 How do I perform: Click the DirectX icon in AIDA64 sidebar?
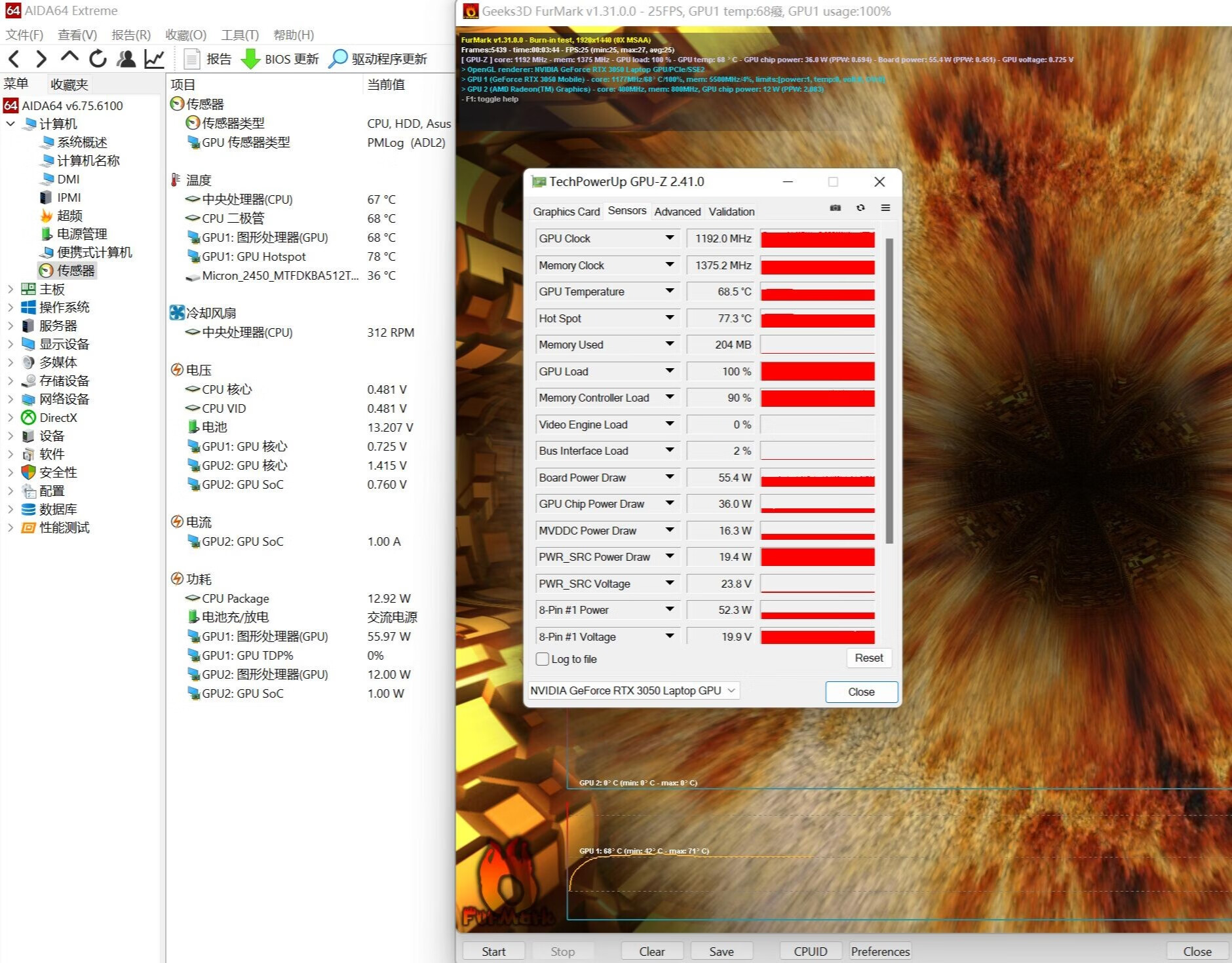(27, 417)
